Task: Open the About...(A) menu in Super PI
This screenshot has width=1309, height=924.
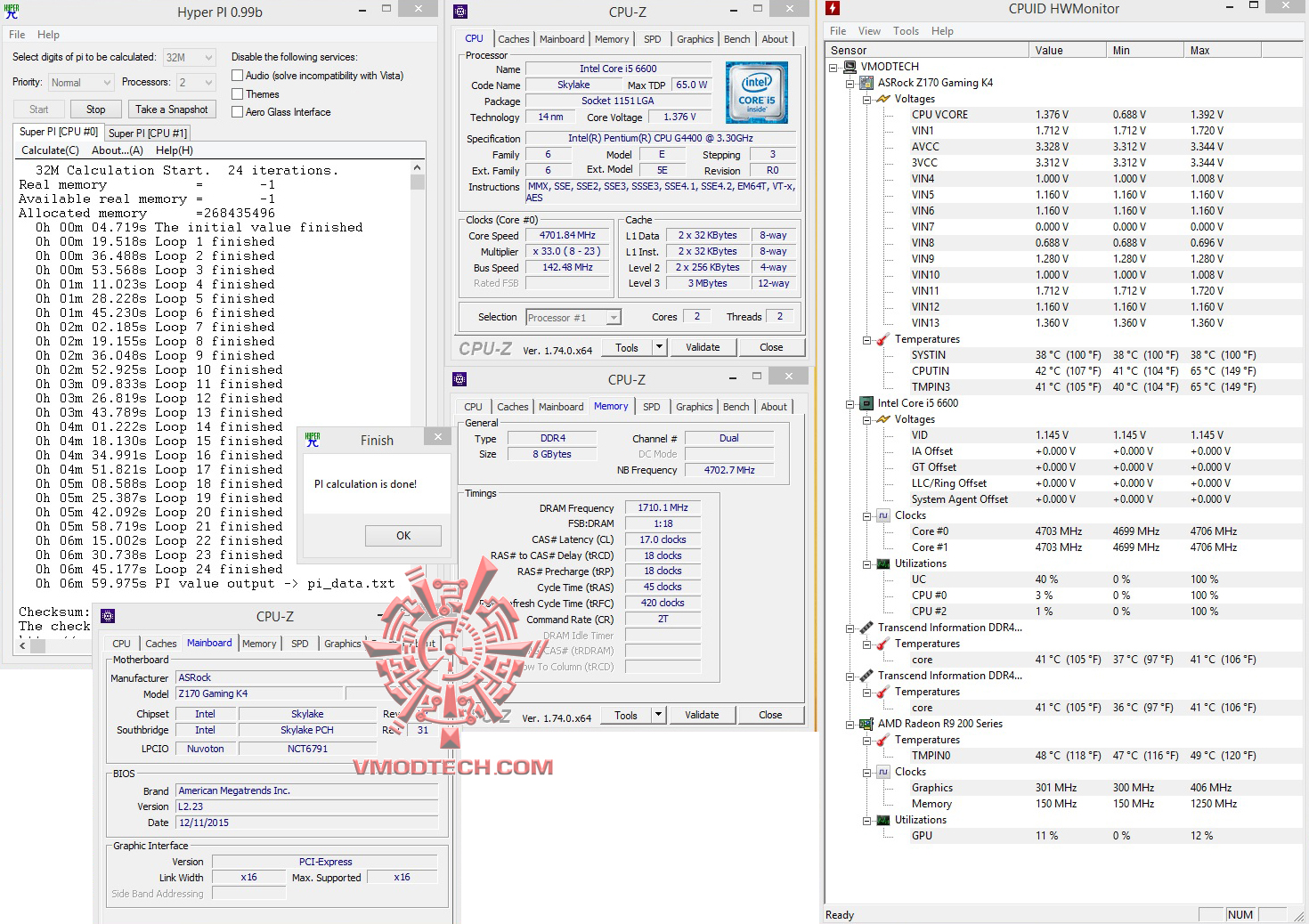Action: [x=118, y=150]
